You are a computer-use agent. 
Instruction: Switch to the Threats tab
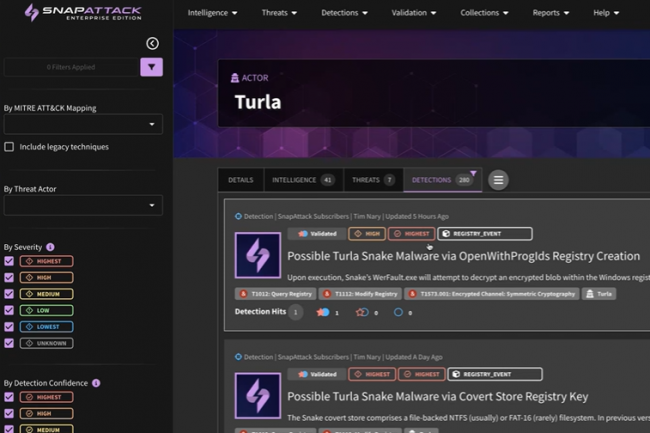372,180
